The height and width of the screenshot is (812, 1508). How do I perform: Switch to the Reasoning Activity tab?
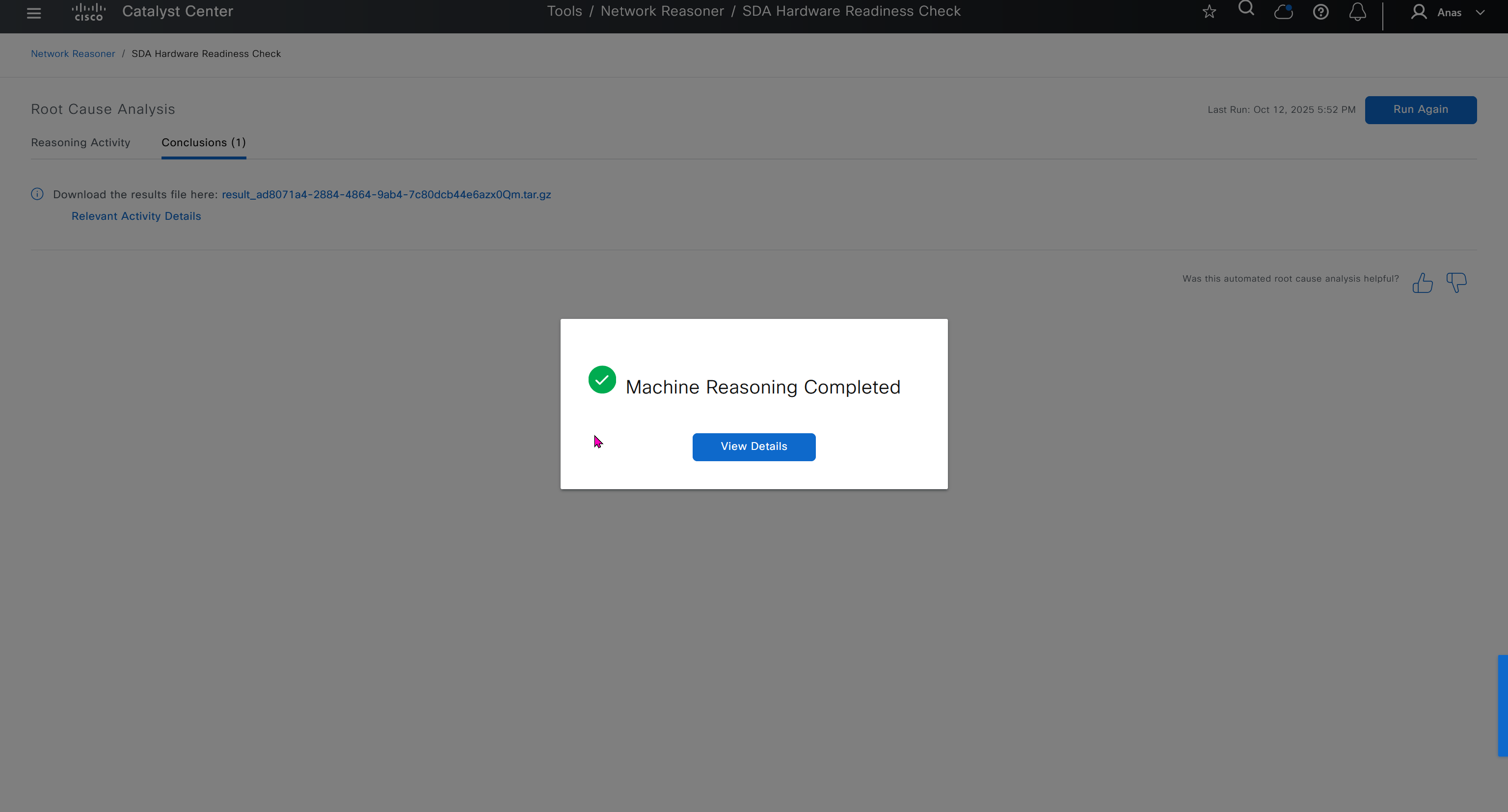(81, 143)
